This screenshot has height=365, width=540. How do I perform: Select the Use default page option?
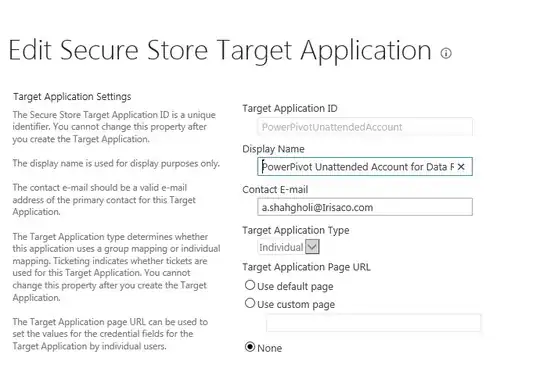coord(250,285)
